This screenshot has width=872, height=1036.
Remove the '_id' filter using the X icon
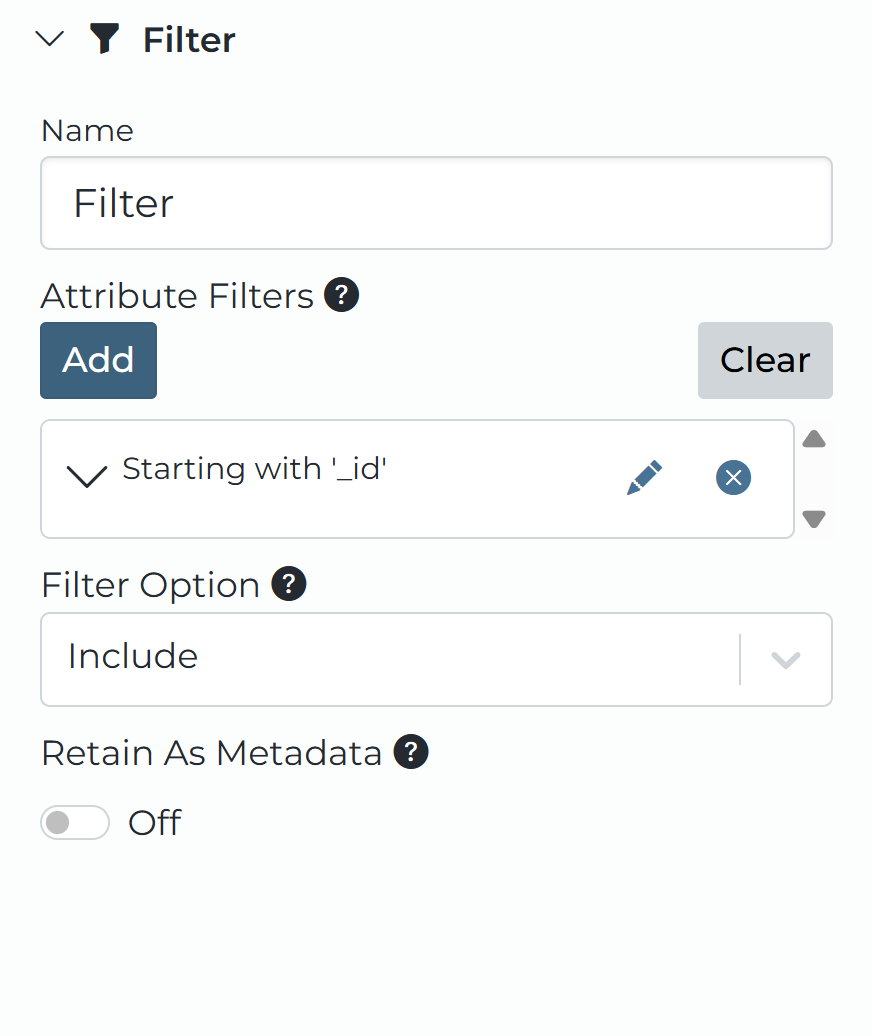pos(733,478)
